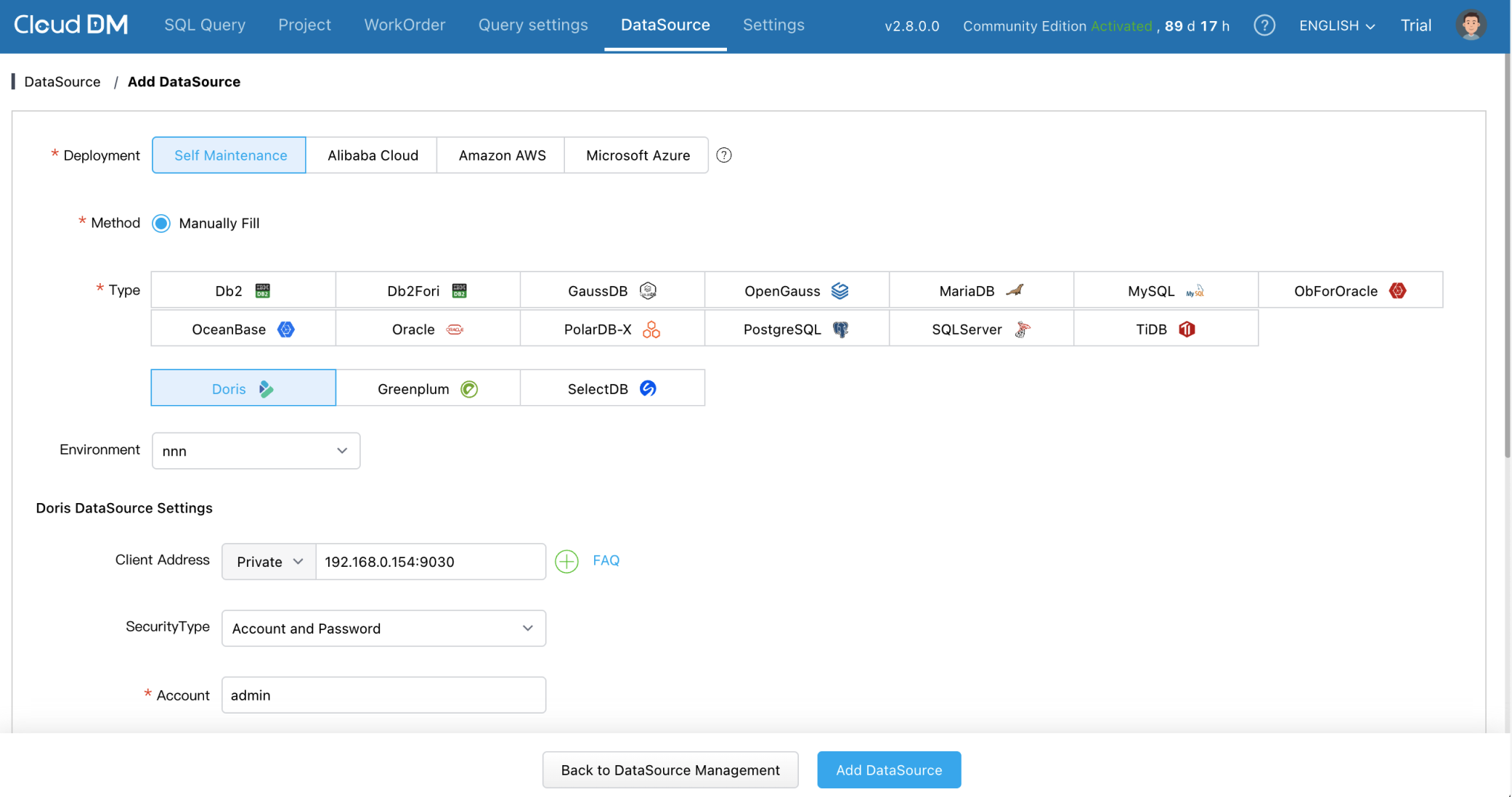Image resolution: width=1512 pixels, height=797 pixels.
Task: Choose the Oracle database type
Action: point(427,329)
